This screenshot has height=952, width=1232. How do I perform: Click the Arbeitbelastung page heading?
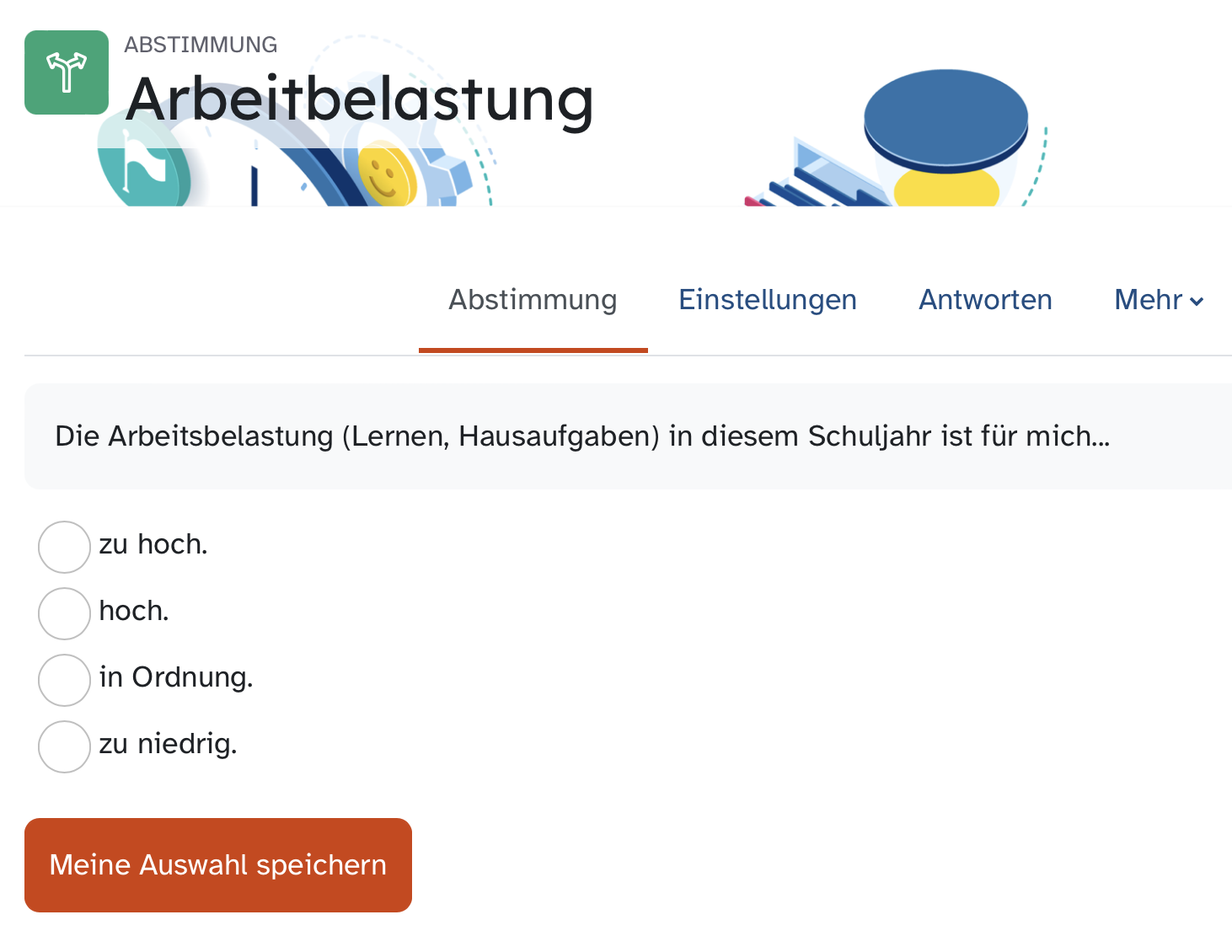(360, 99)
